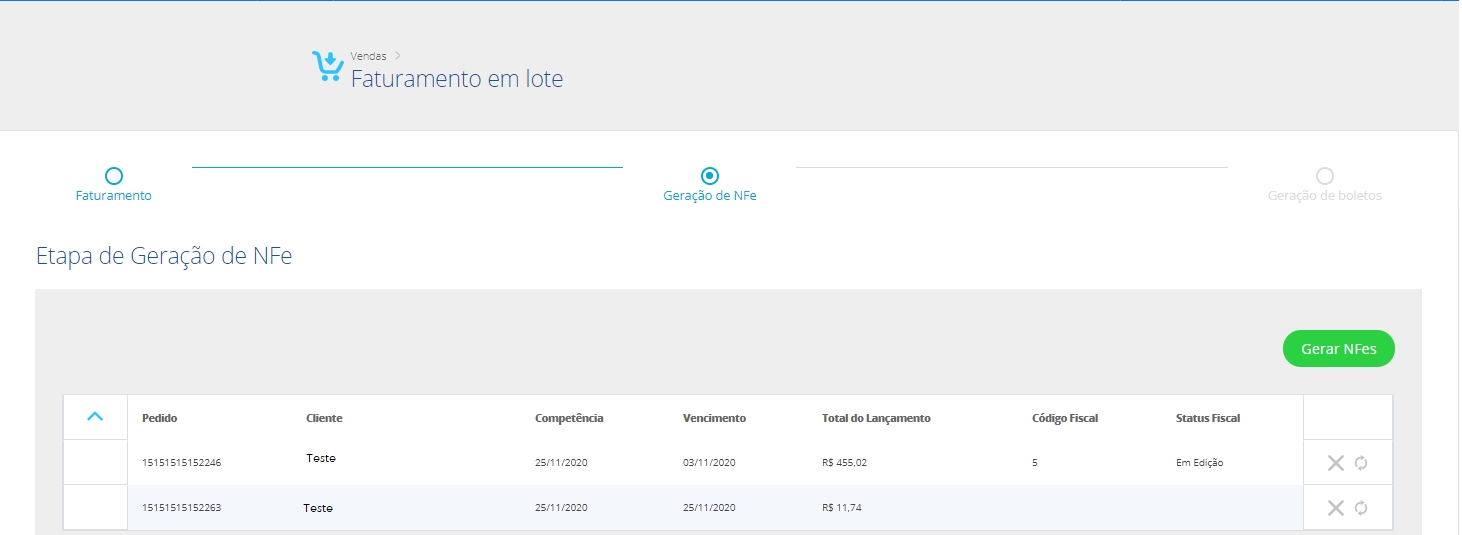Collapse the table using the up chevron
The width and height of the screenshot is (1462, 535).
point(95,417)
